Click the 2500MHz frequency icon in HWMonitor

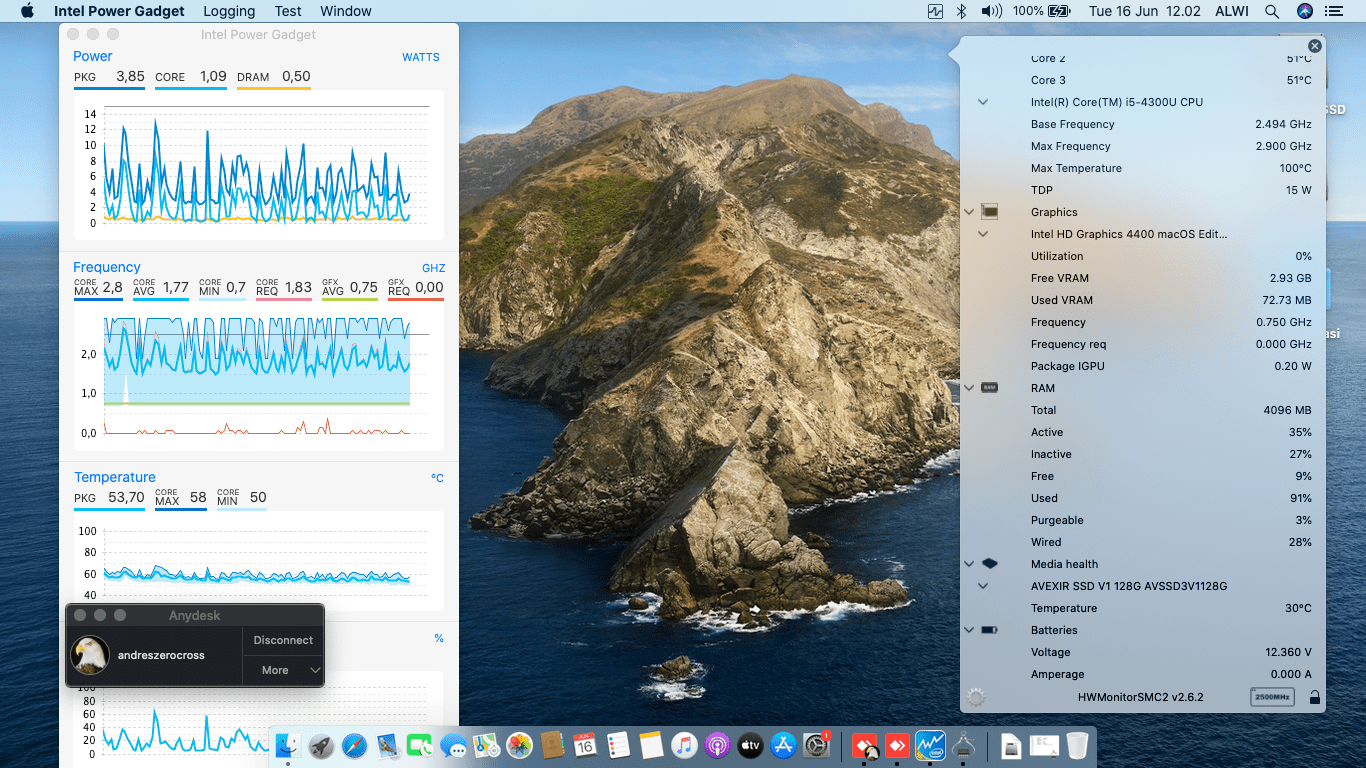click(1272, 697)
